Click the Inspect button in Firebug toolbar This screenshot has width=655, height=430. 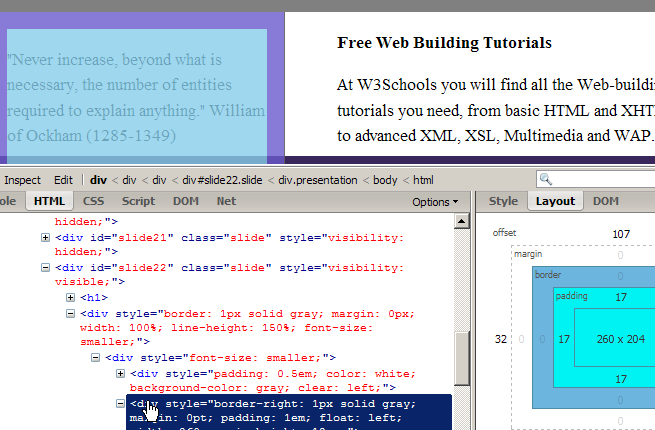(22, 180)
